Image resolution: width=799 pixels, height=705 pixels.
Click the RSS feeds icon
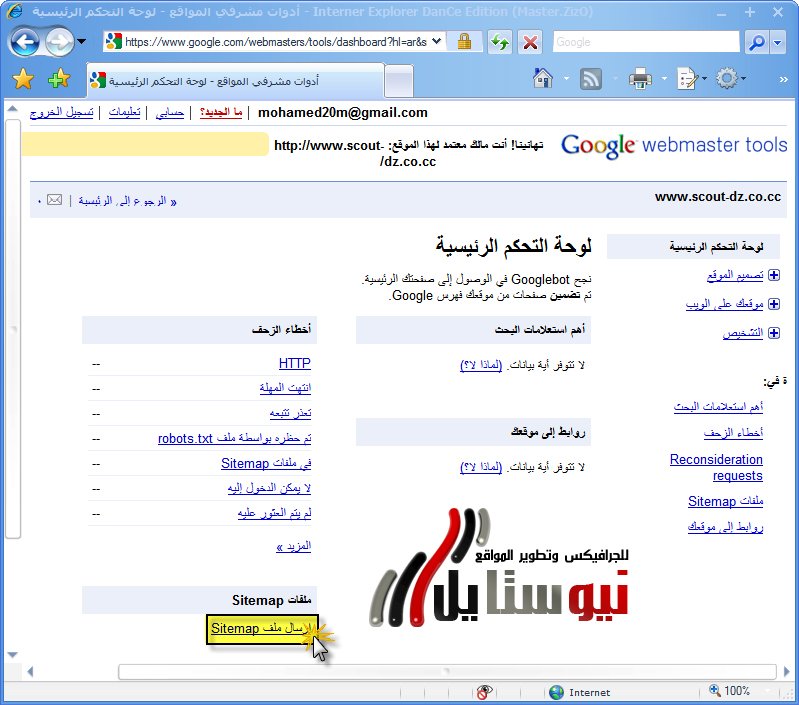tap(591, 79)
